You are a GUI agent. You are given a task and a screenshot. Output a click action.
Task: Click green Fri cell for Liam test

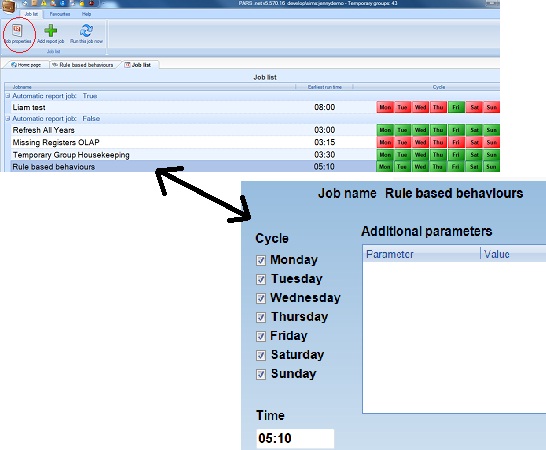[x=456, y=107]
